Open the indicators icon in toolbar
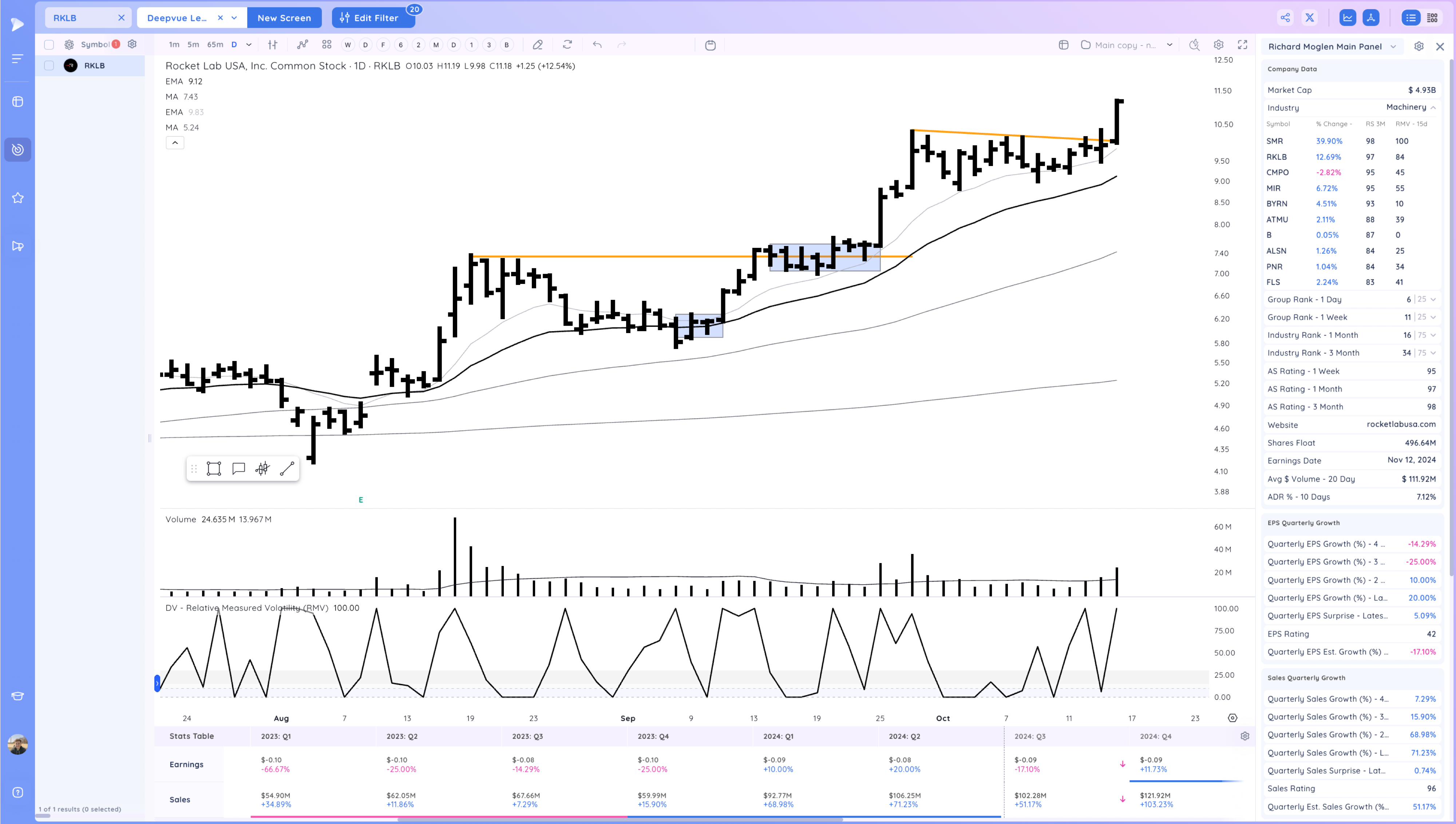Viewport: 1456px width, 824px height. point(303,45)
